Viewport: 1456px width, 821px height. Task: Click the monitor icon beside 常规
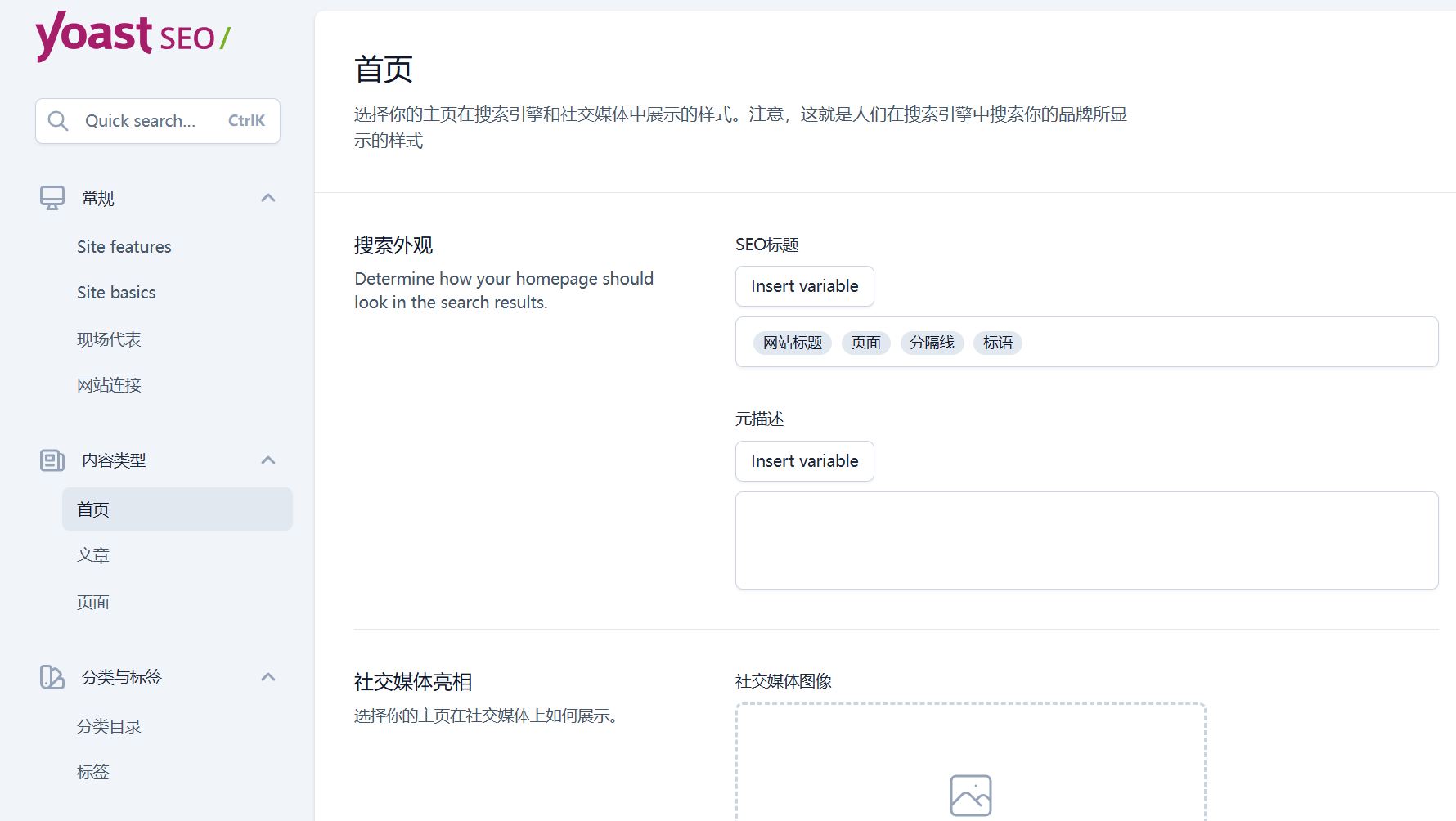[52, 198]
